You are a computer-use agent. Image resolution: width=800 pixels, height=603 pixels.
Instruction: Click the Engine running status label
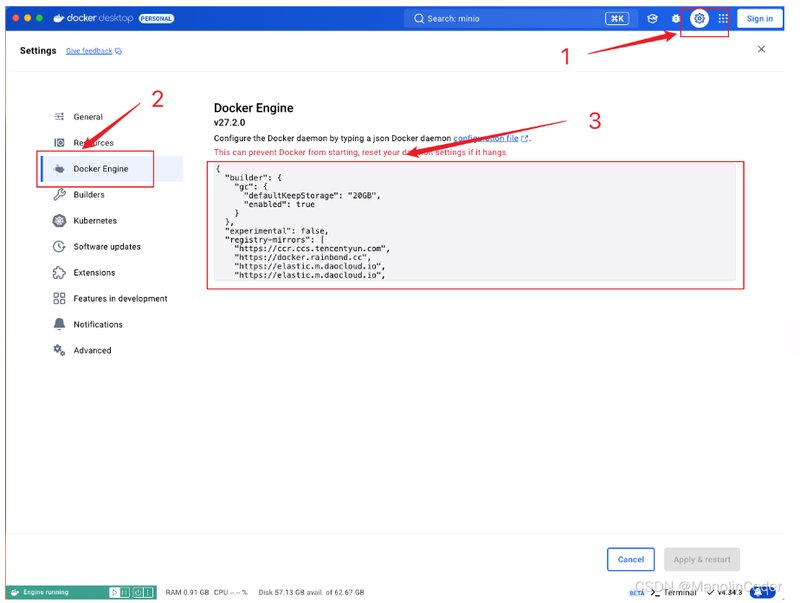point(46,592)
